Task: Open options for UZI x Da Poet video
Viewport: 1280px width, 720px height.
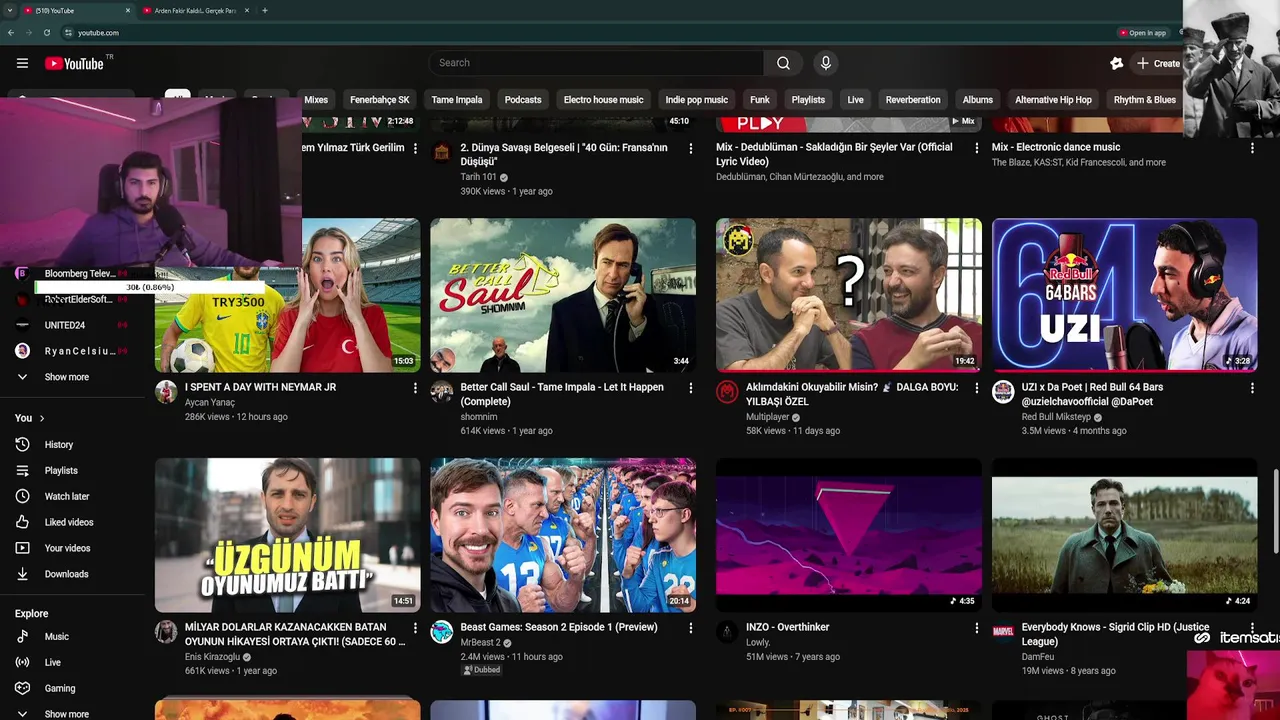Action: coord(1252,388)
